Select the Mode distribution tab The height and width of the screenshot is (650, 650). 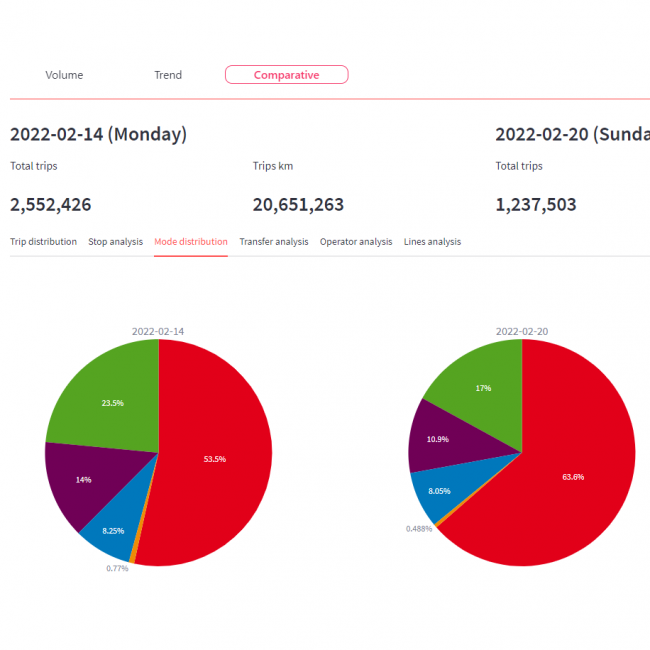point(190,242)
